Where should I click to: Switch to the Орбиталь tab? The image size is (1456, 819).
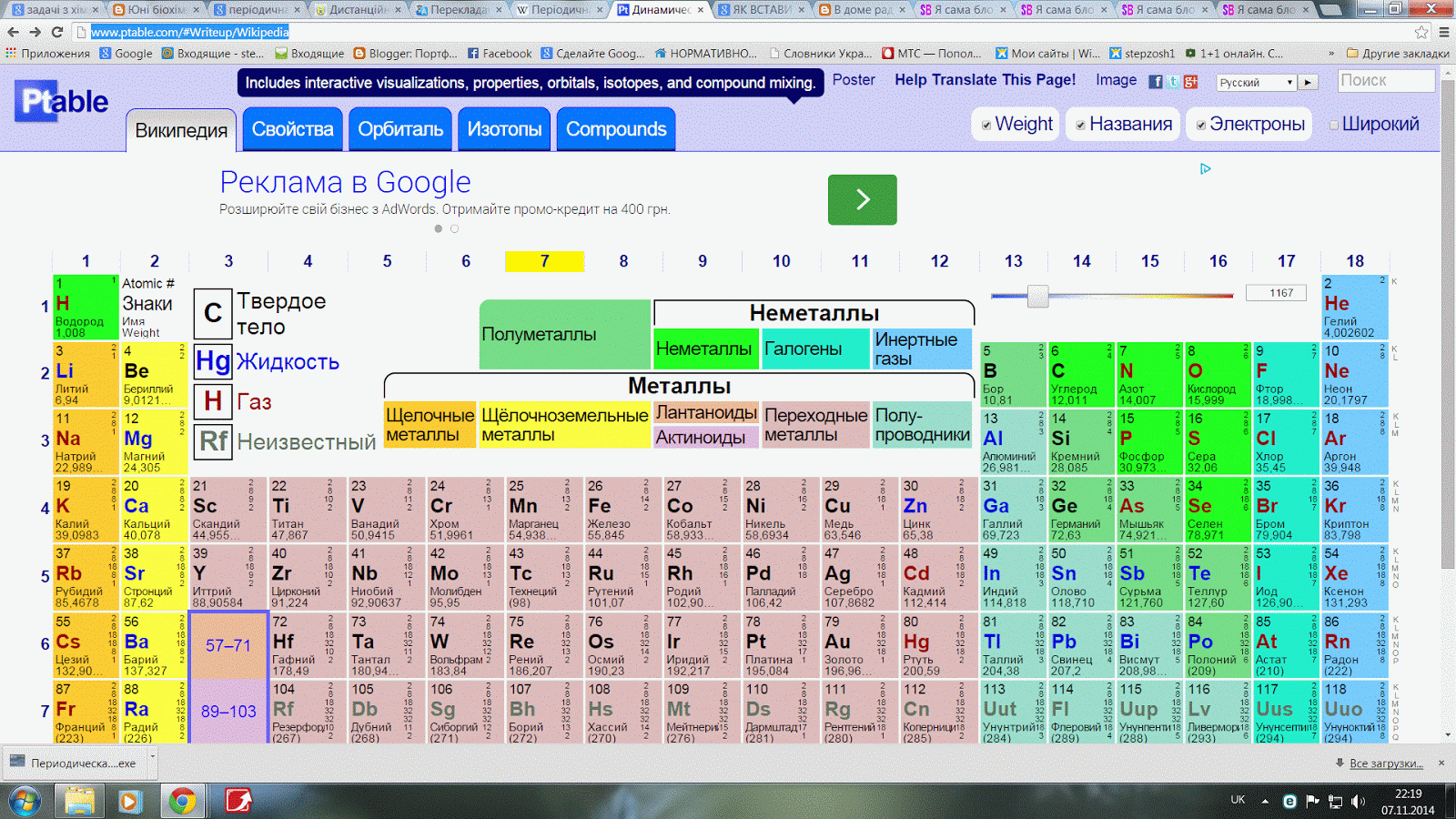[400, 129]
